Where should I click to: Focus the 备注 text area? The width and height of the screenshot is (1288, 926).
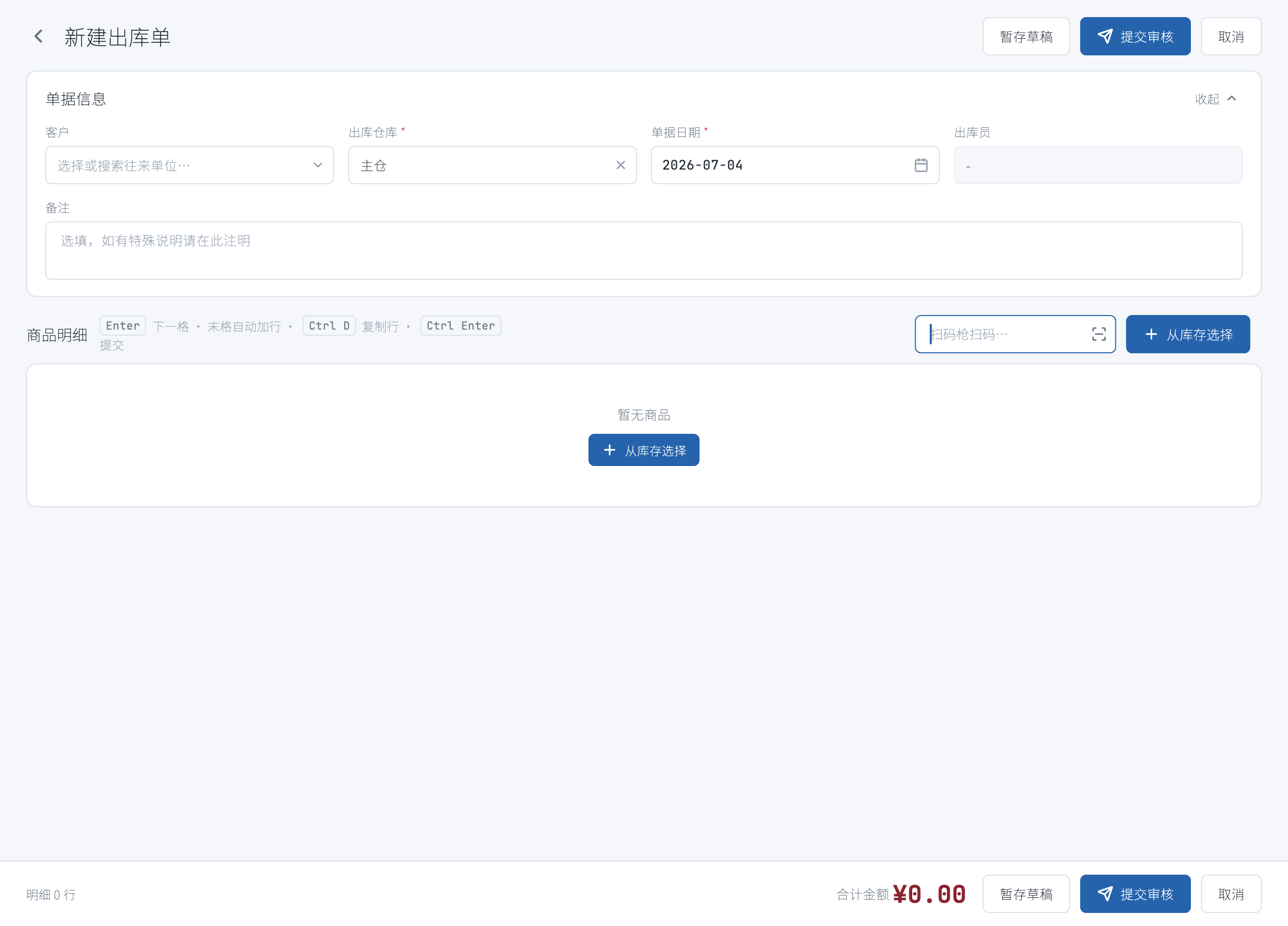(x=643, y=251)
